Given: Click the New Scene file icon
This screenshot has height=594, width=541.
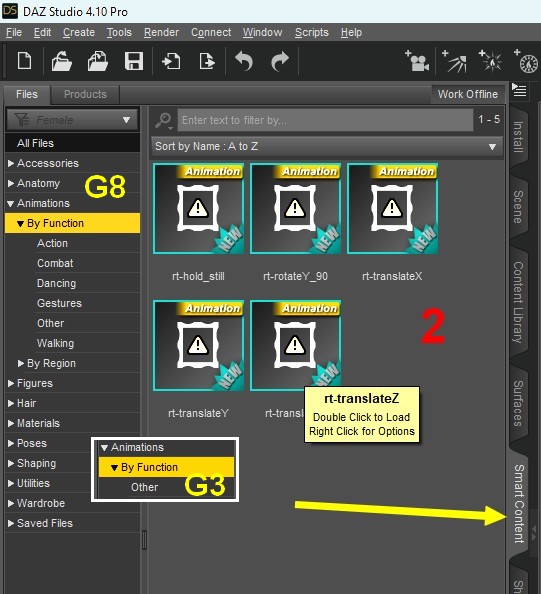Looking at the screenshot, I should [25, 61].
